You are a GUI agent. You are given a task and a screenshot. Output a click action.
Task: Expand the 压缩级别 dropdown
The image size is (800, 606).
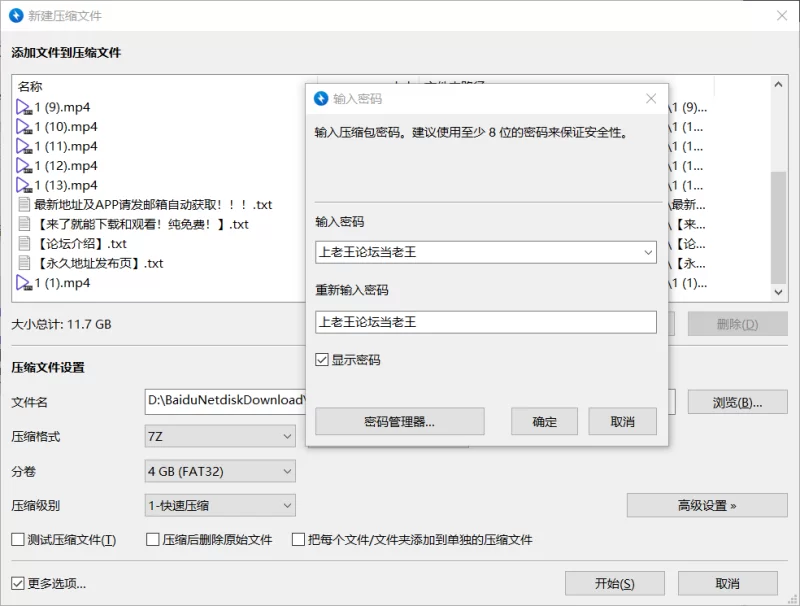coord(220,506)
